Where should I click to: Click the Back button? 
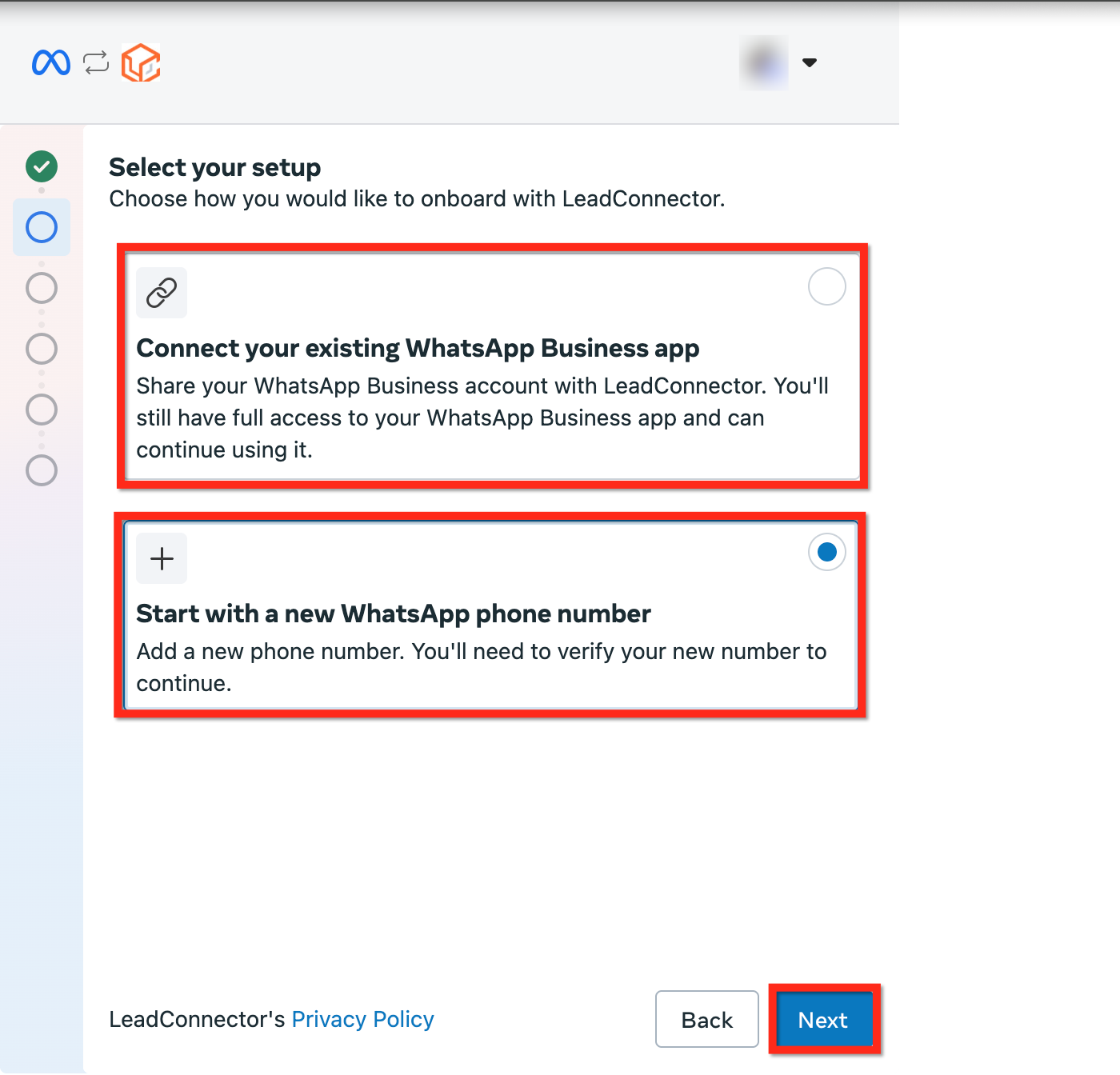tap(707, 1019)
